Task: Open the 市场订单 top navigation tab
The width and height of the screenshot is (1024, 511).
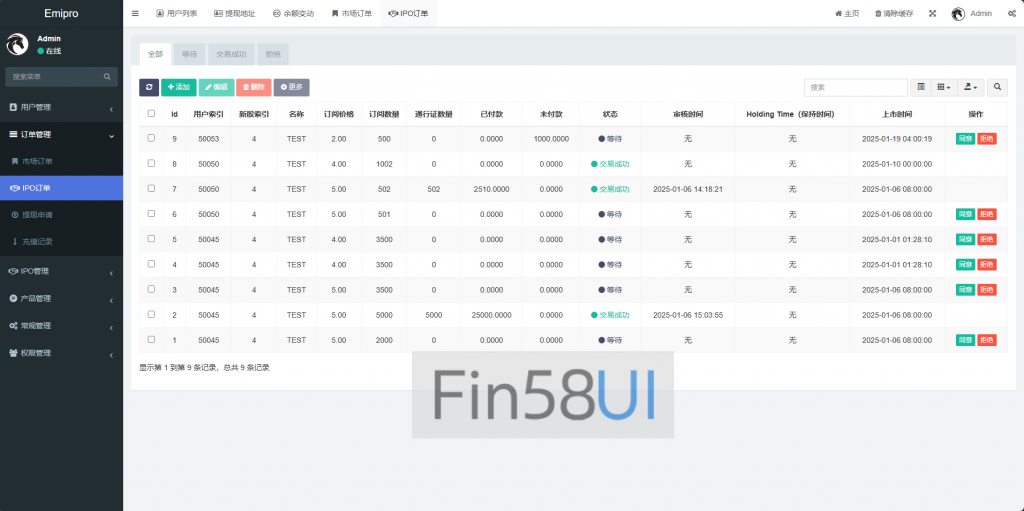Action: tap(351, 14)
